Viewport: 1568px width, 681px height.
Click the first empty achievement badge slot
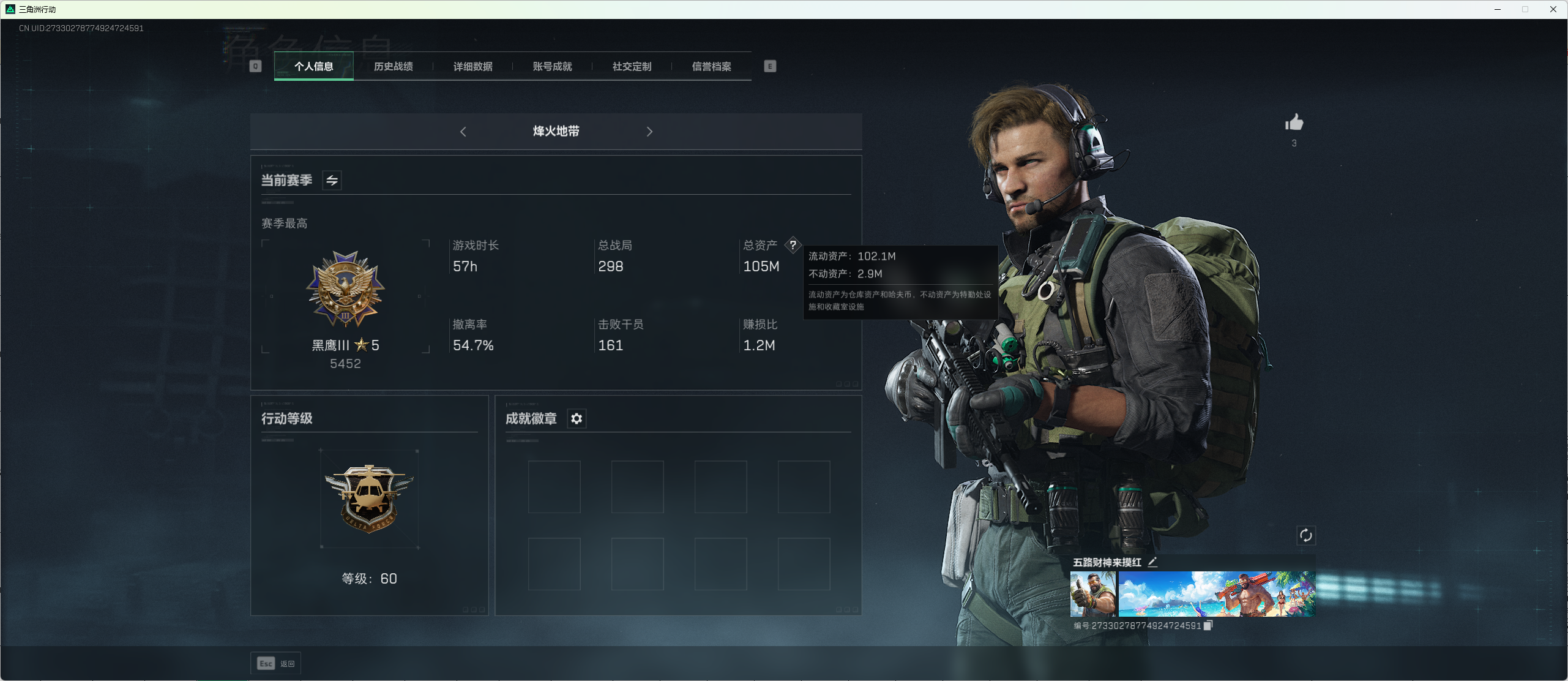[x=554, y=487]
